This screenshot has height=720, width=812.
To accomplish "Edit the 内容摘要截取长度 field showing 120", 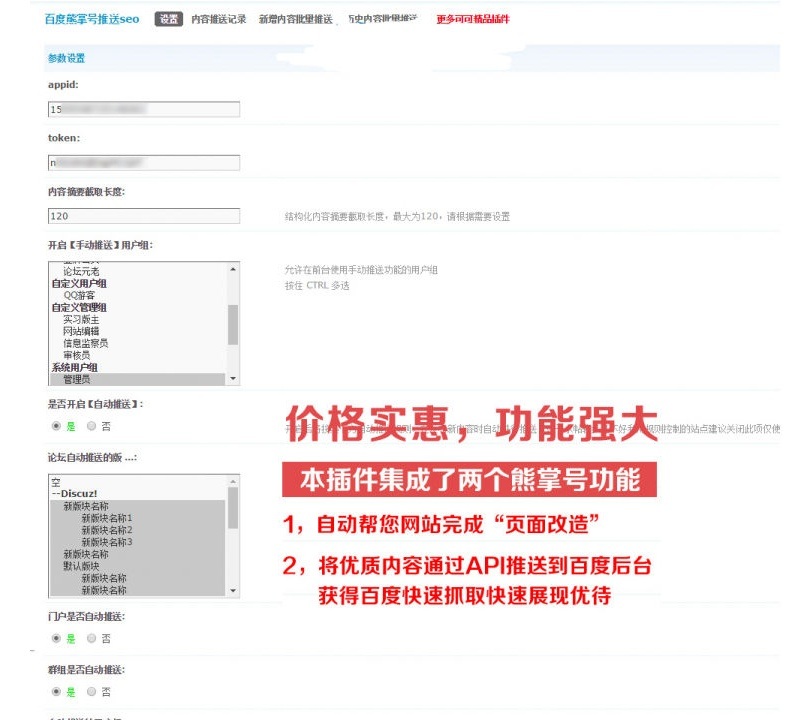I will (x=144, y=216).
